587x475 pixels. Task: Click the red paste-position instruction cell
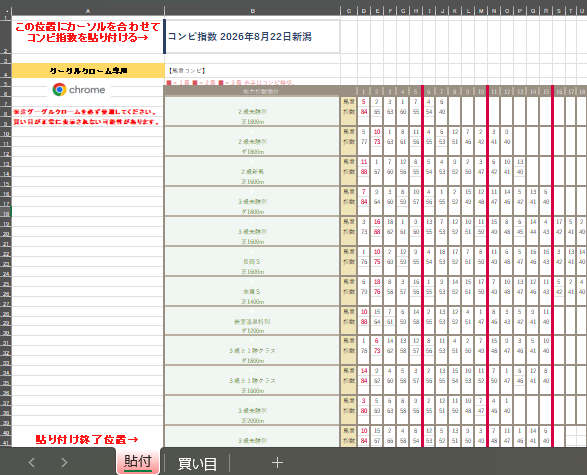(88, 32)
